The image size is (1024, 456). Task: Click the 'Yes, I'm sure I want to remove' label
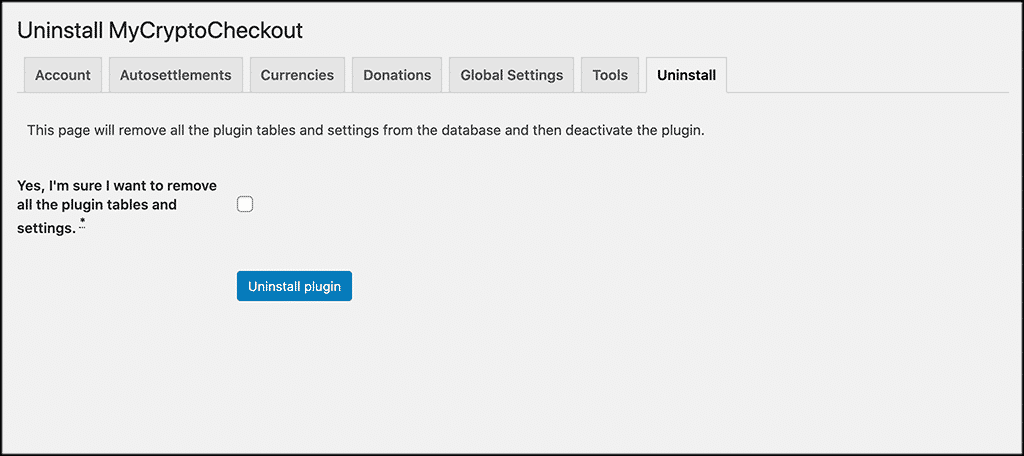point(117,207)
